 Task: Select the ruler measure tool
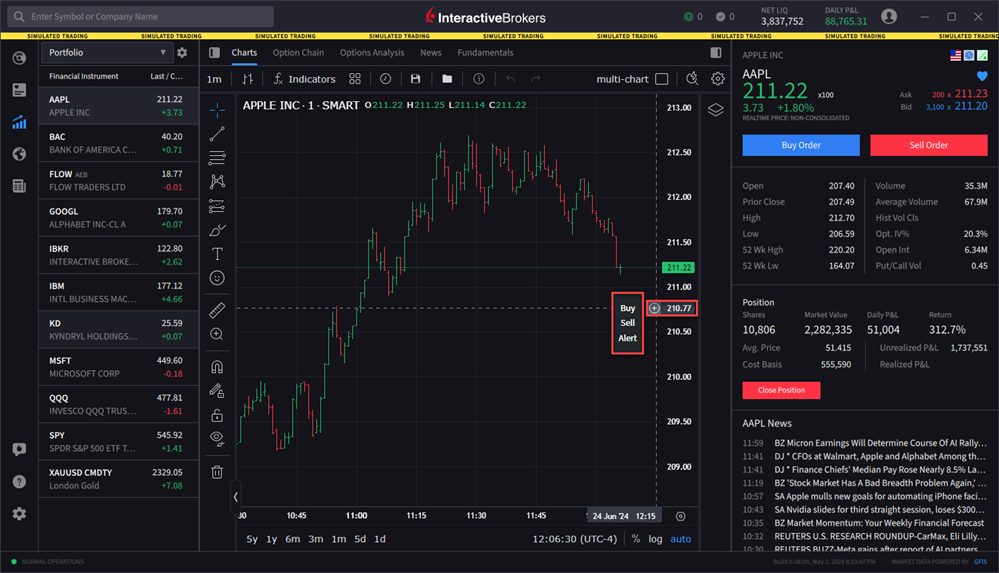tap(217, 310)
